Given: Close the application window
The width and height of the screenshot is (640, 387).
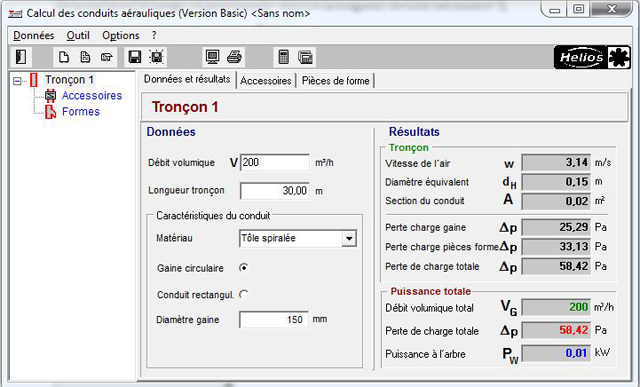Looking at the screenshot, I should tap(611, 9).
